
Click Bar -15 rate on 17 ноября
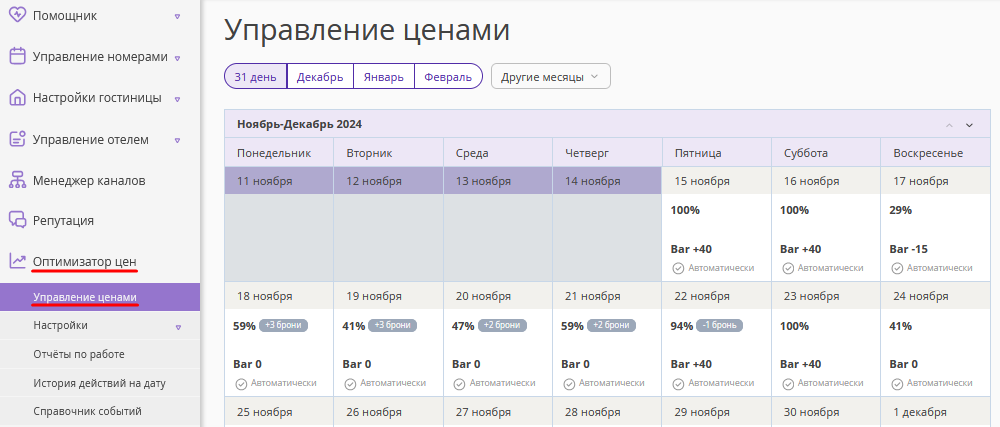pos(909,249)
